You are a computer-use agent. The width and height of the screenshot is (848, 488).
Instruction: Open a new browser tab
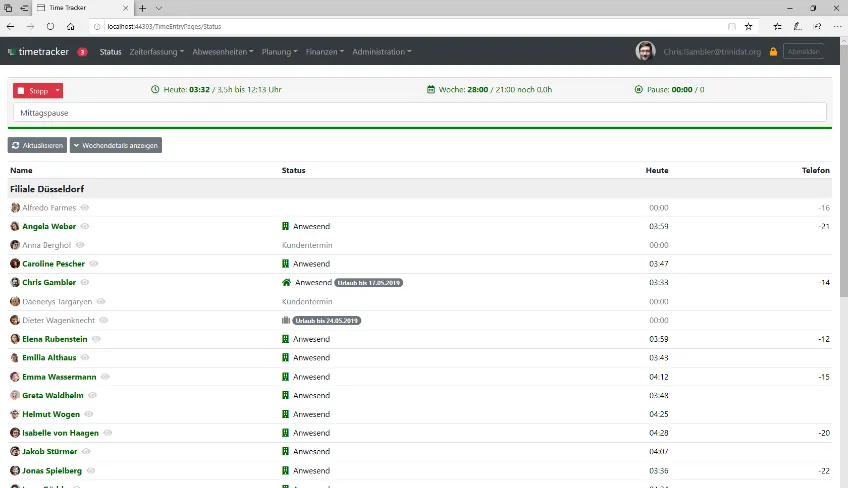[x=142, y=8]
